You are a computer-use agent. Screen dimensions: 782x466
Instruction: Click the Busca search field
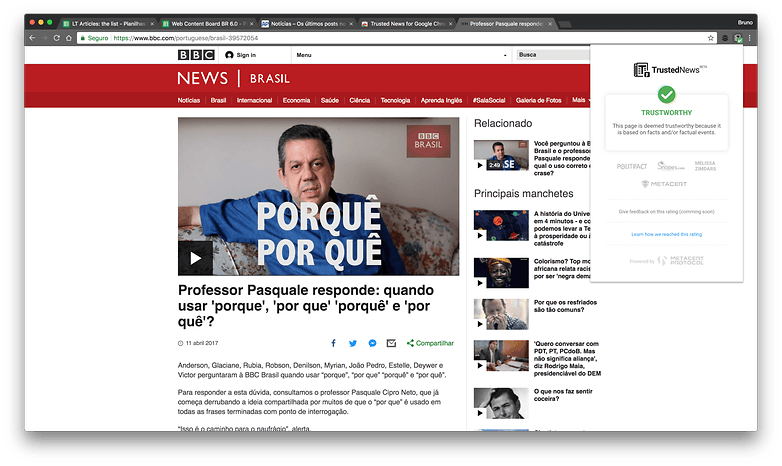point(553,55)
